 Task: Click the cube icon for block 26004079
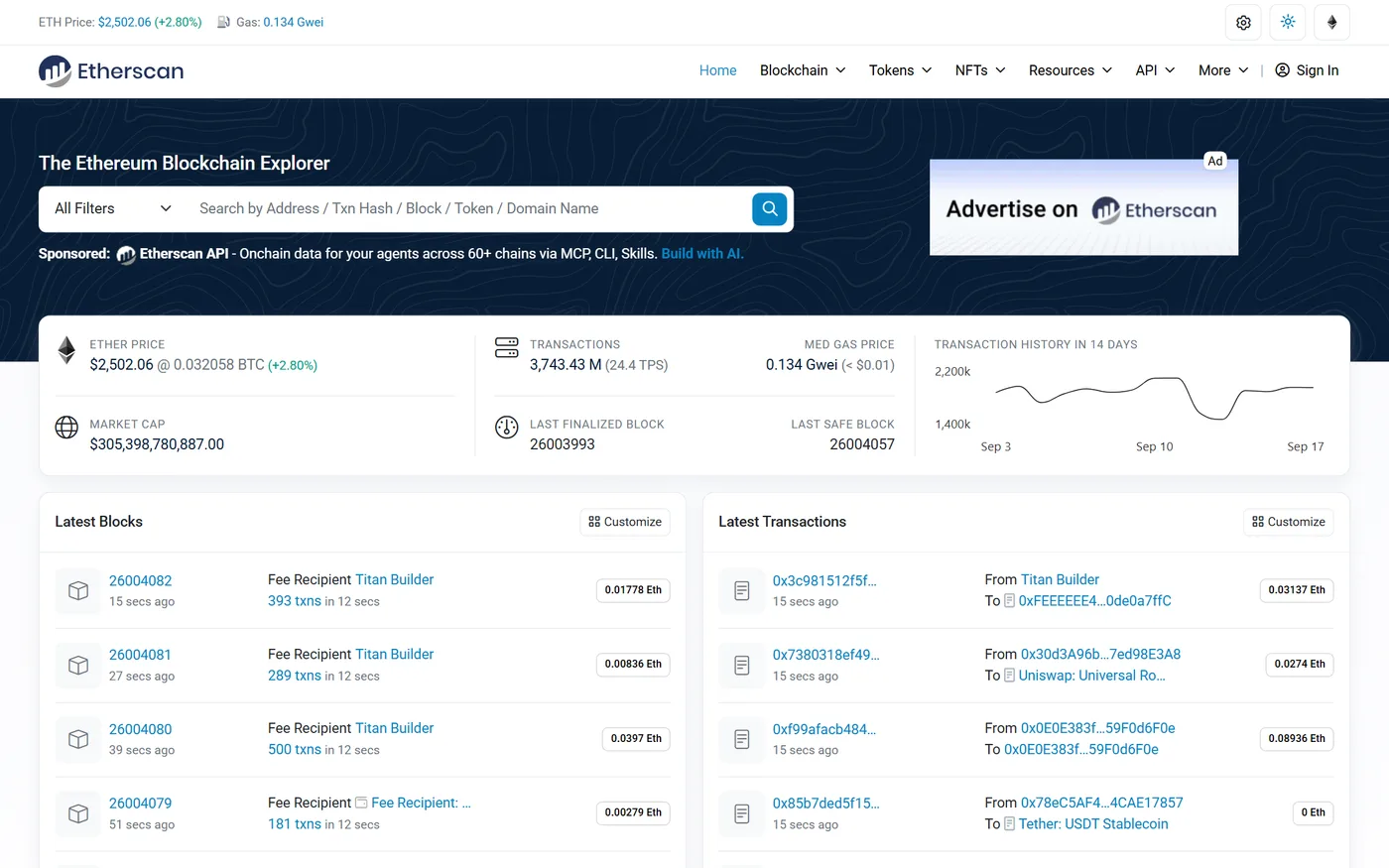click(x=78, y=813)
